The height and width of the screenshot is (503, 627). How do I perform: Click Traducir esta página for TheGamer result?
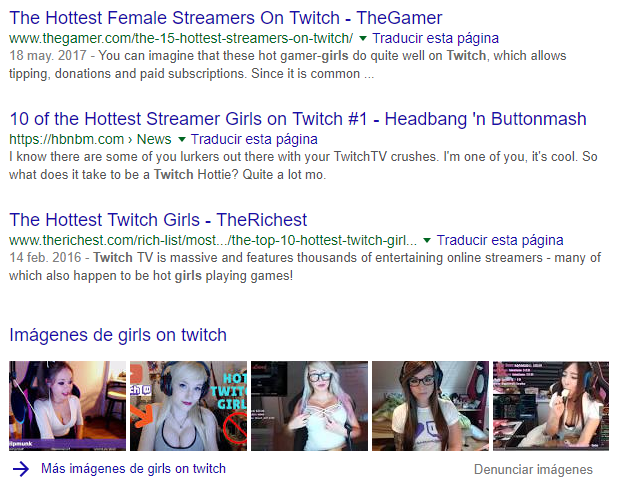pos(435,38)
